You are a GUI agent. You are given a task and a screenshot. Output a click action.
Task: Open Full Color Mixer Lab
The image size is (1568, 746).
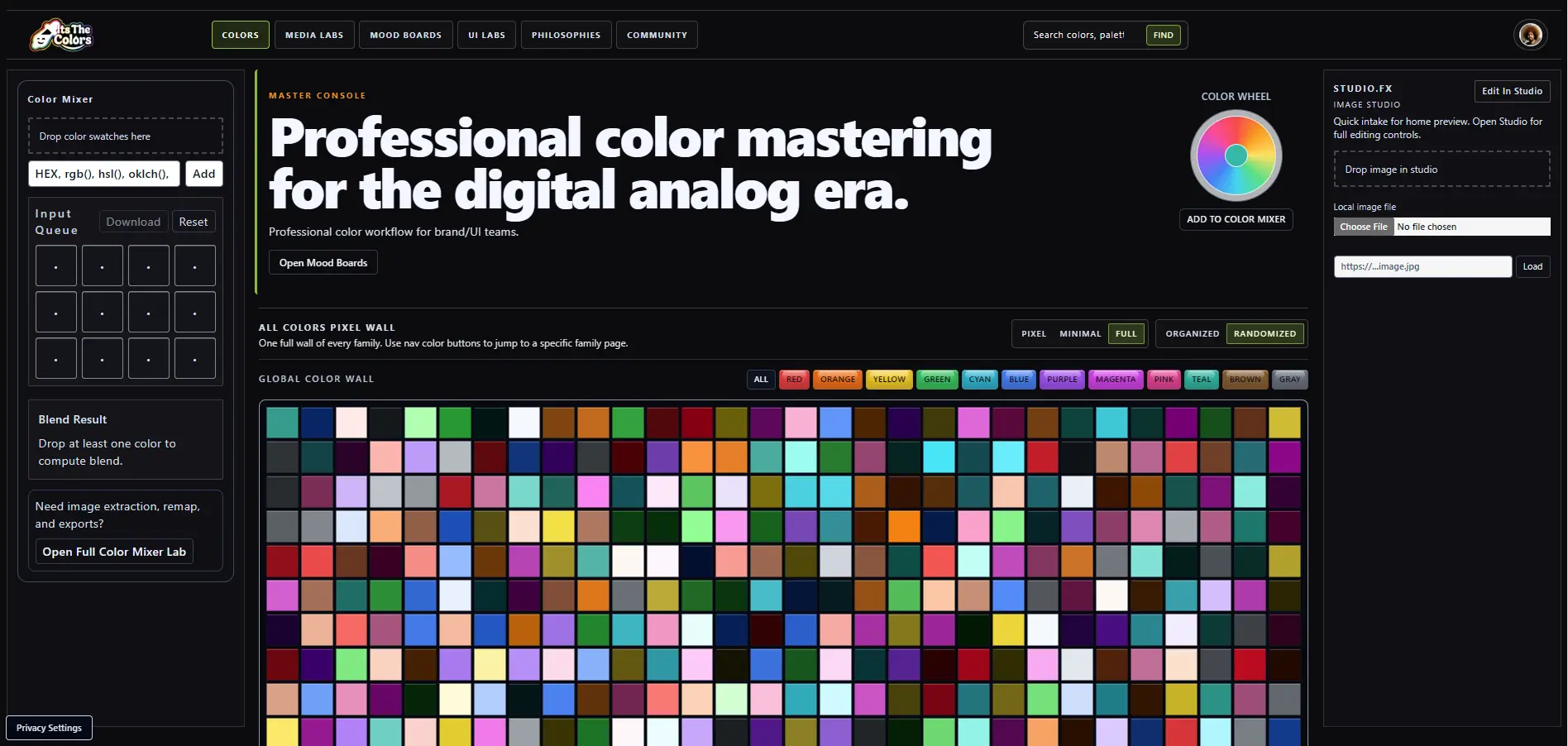click(x=114, y=552)
